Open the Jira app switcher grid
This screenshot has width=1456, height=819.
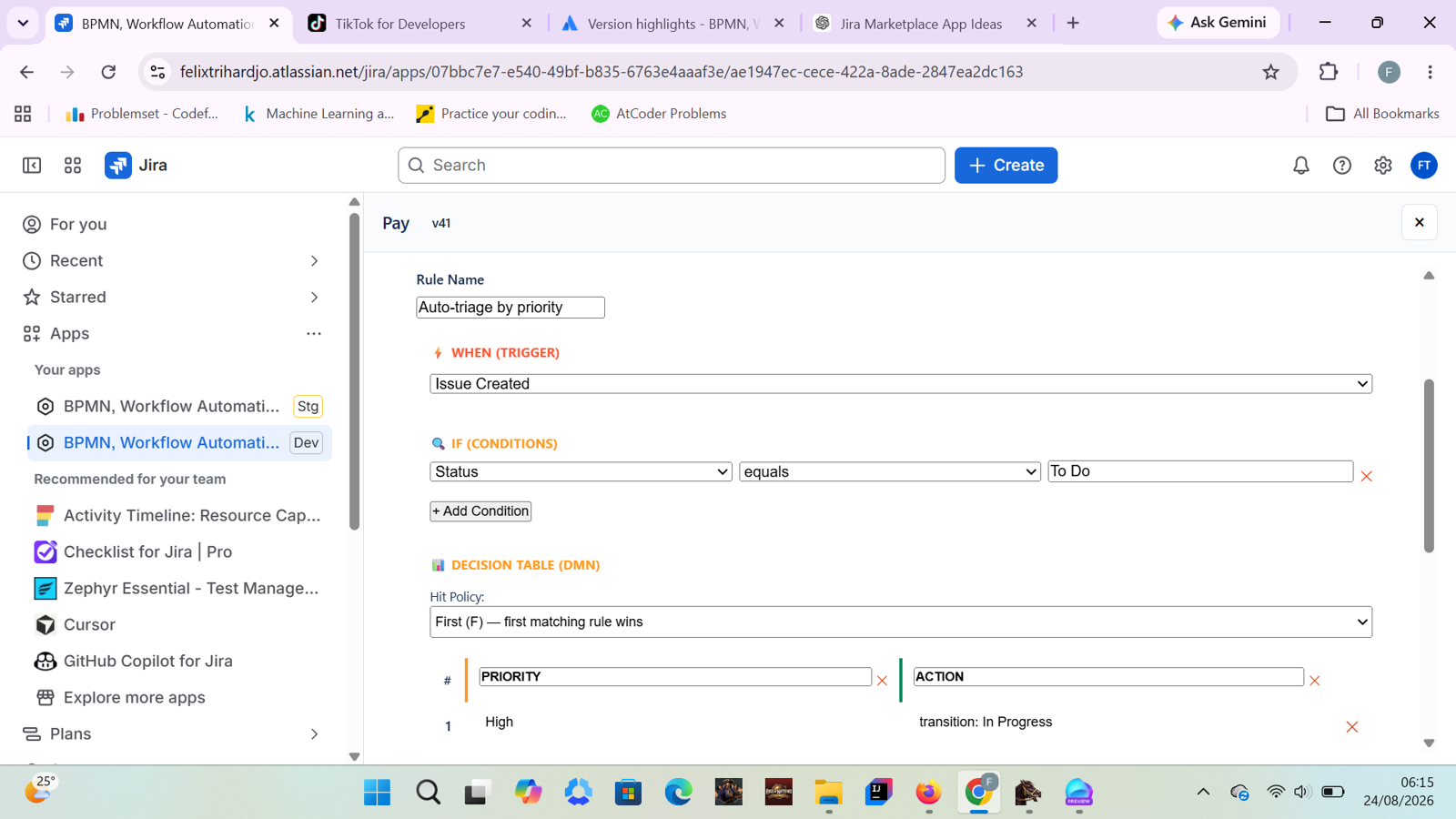73,166
